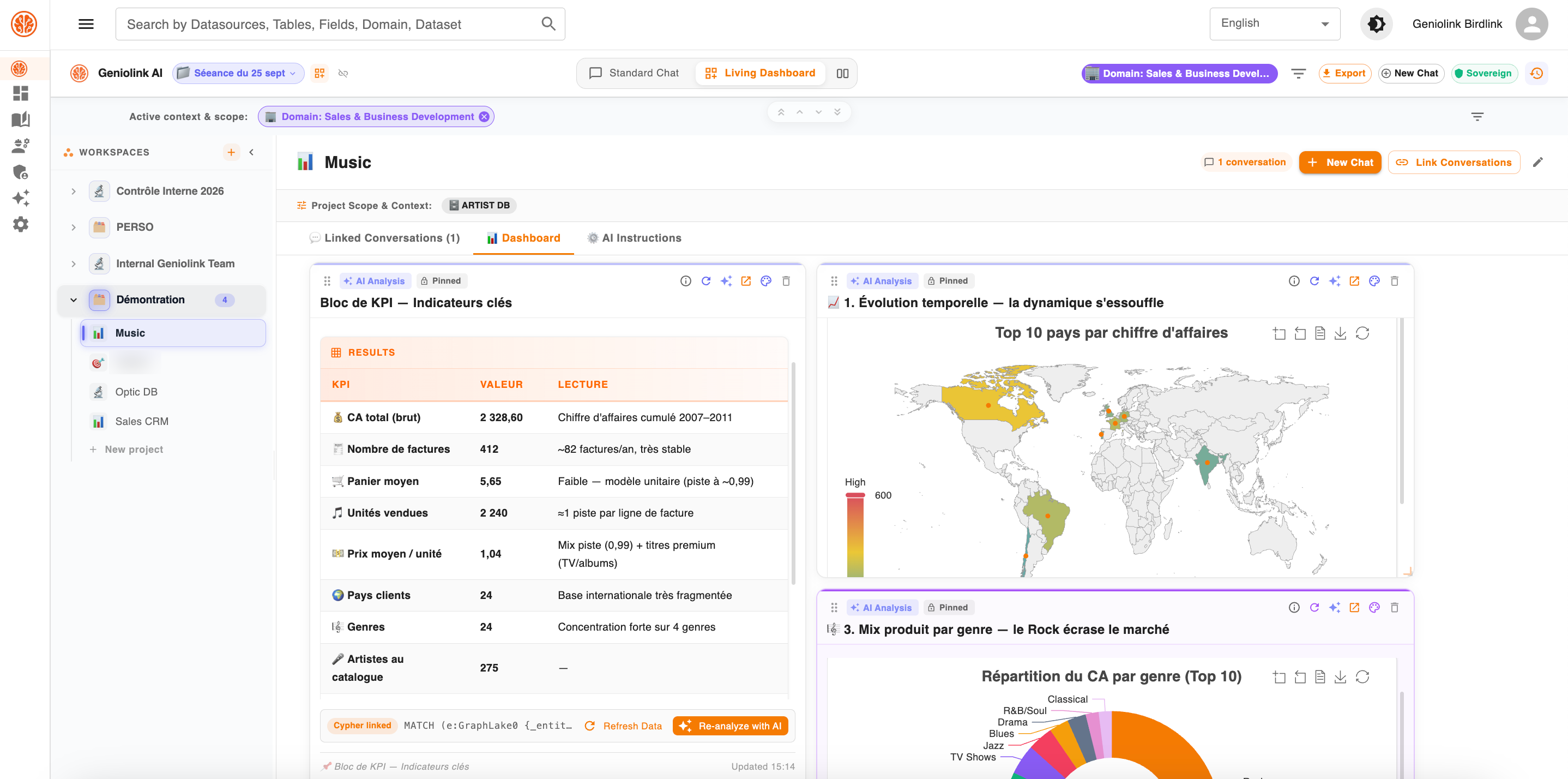Toggle the dark/light theme icon
The width and height of the screenshot is (1568, 779).
tap(1376, 24)
